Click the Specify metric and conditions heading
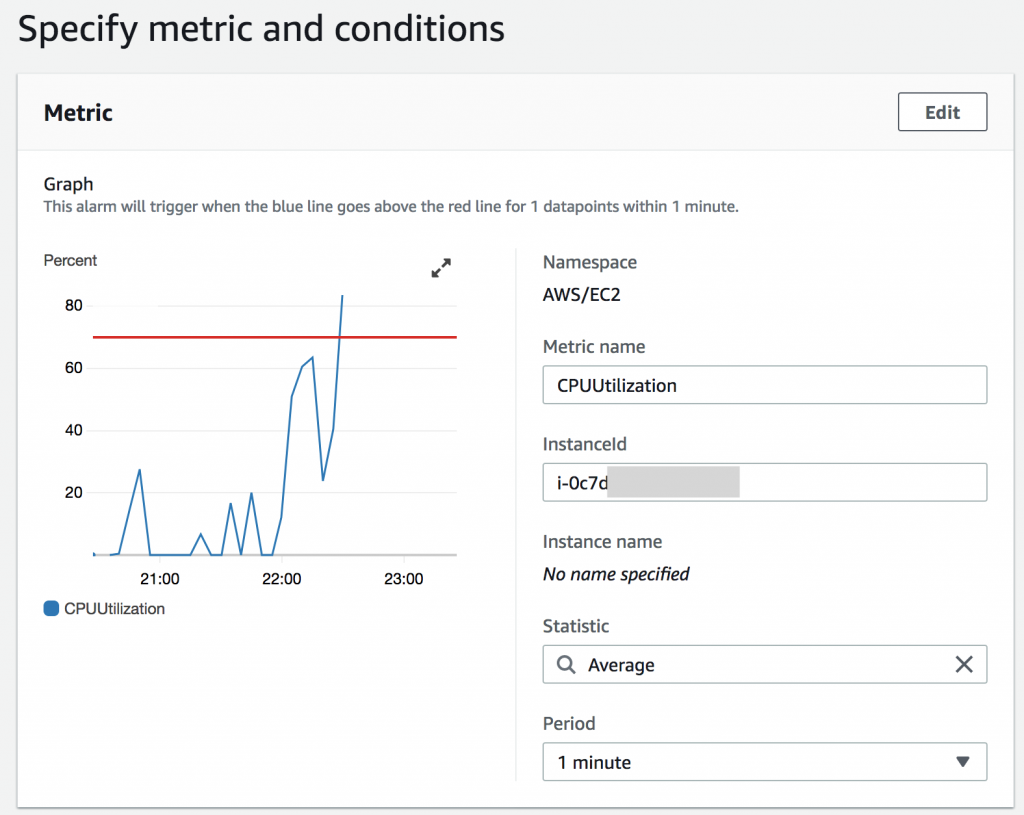This screenshot has width=1024, height=815. [260, 29]
